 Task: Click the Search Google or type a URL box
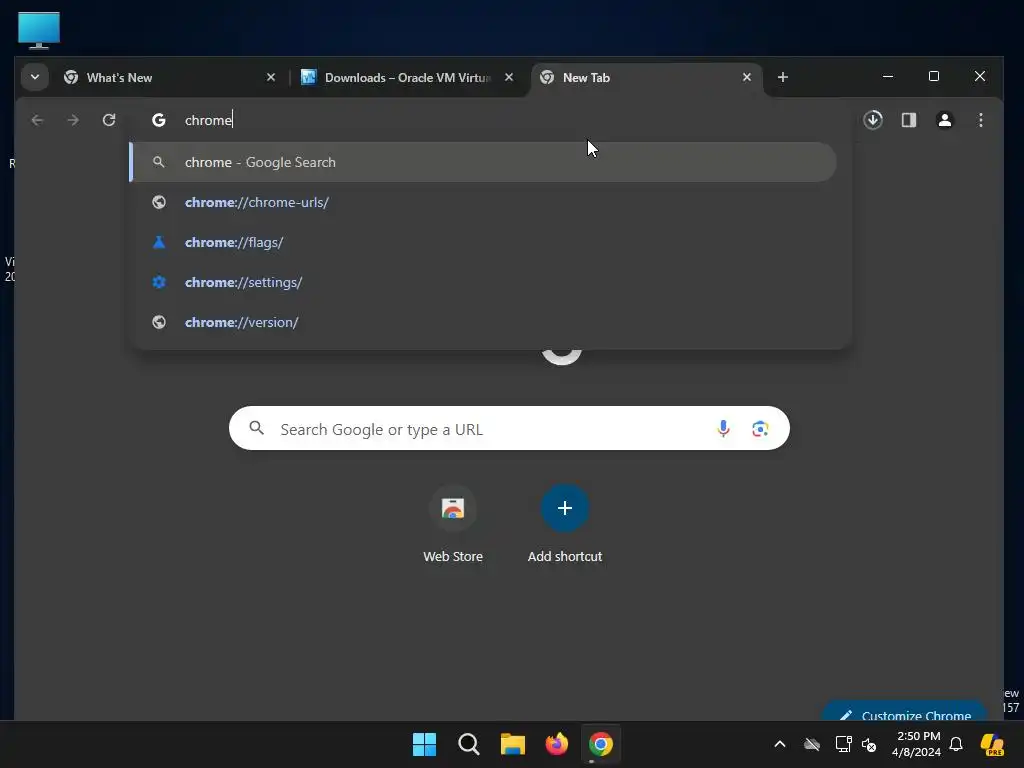pos(509,428)
